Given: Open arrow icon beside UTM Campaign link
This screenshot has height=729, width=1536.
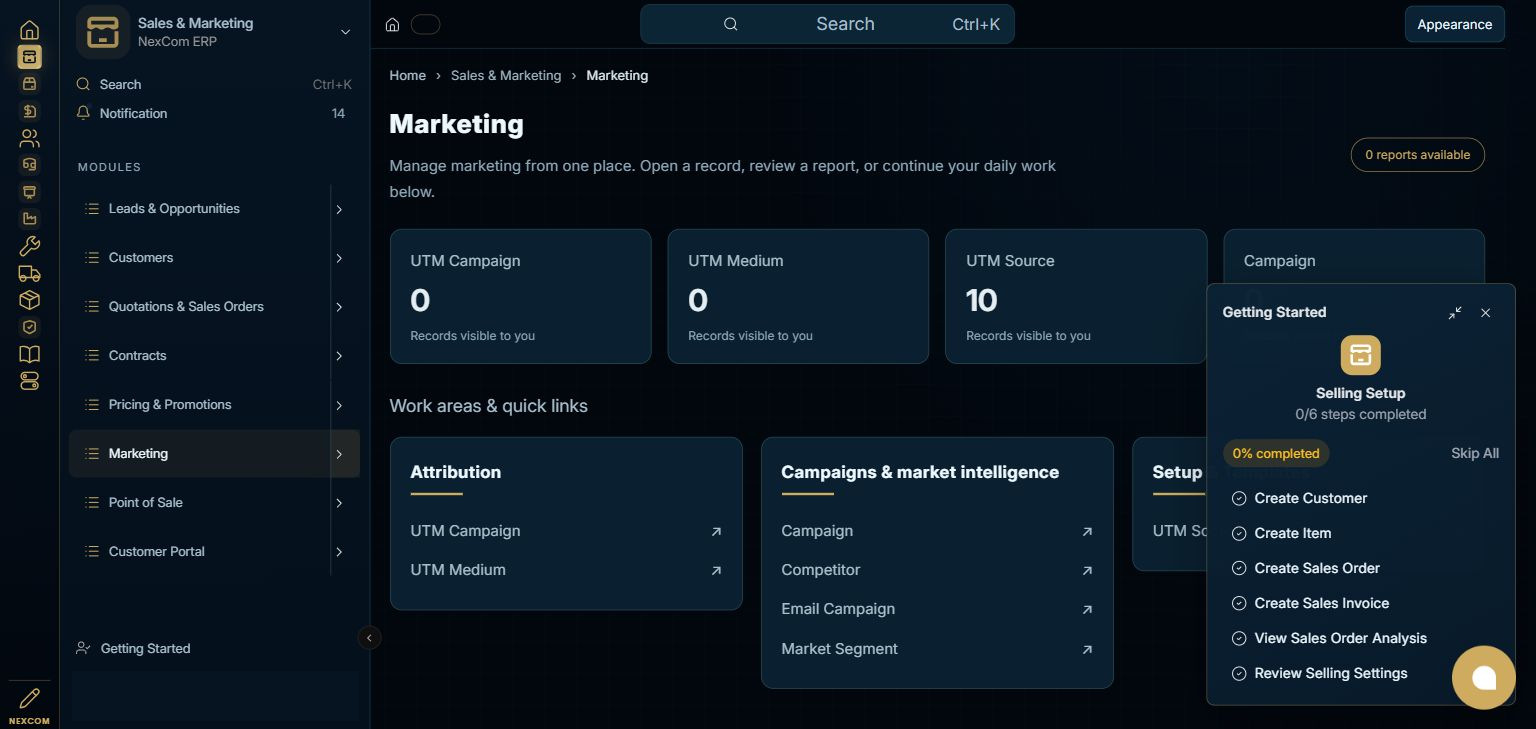Looking at the screenshot, I should [x=716, y=532].
